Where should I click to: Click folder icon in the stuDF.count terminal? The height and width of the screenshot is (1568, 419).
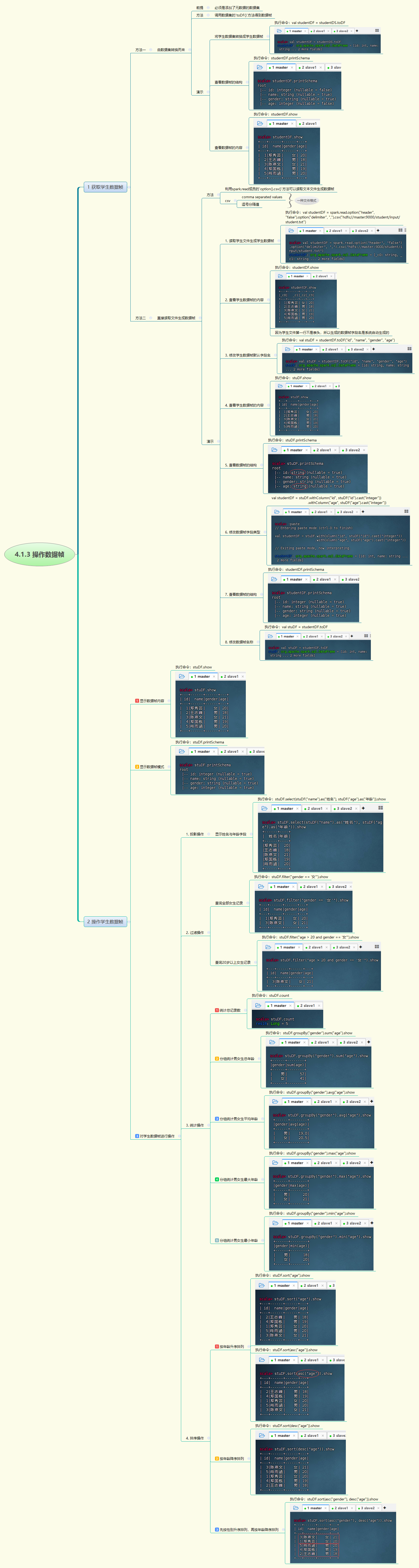click(x=258, y=1005)
